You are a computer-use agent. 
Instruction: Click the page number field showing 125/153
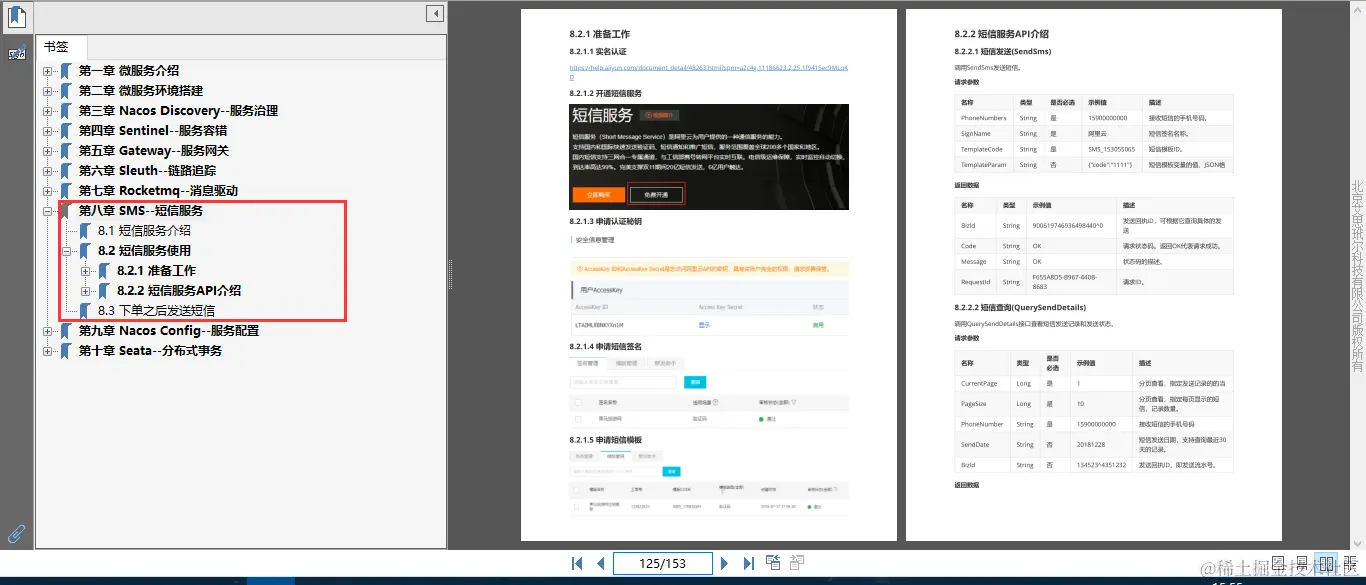pos(662,563)
